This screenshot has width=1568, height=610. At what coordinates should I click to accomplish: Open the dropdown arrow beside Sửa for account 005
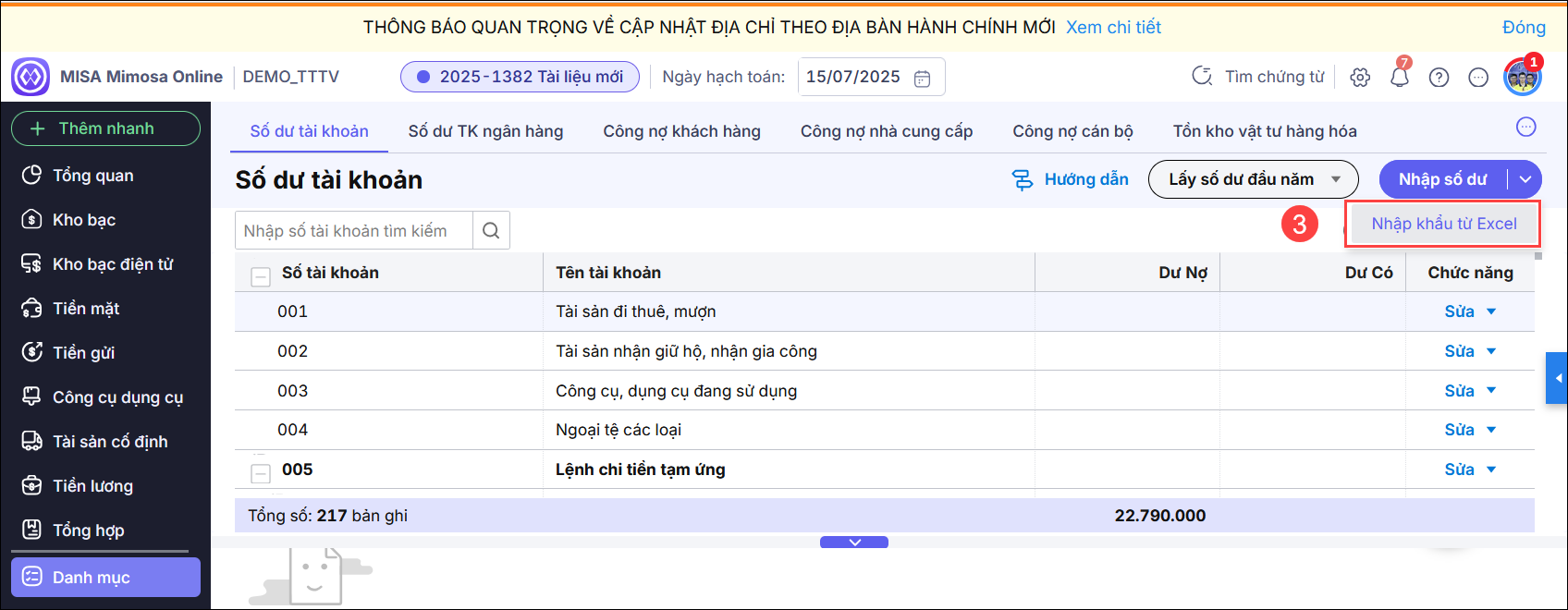pos(1491,470)
